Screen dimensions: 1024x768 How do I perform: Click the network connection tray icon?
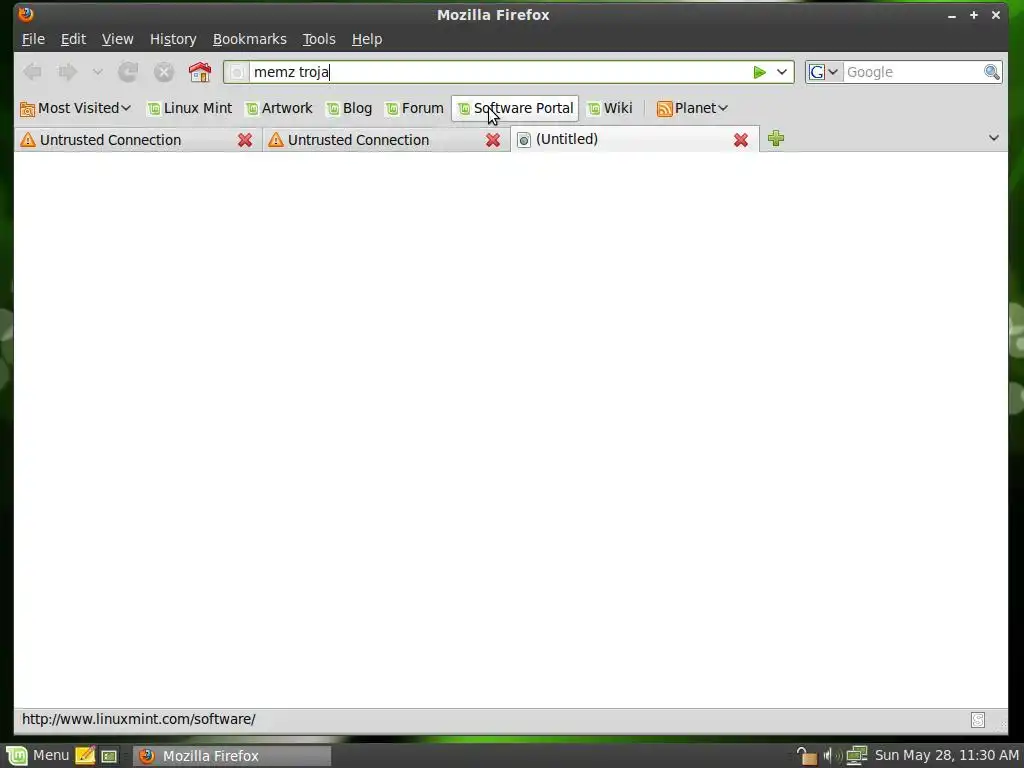tap(856, 756)
